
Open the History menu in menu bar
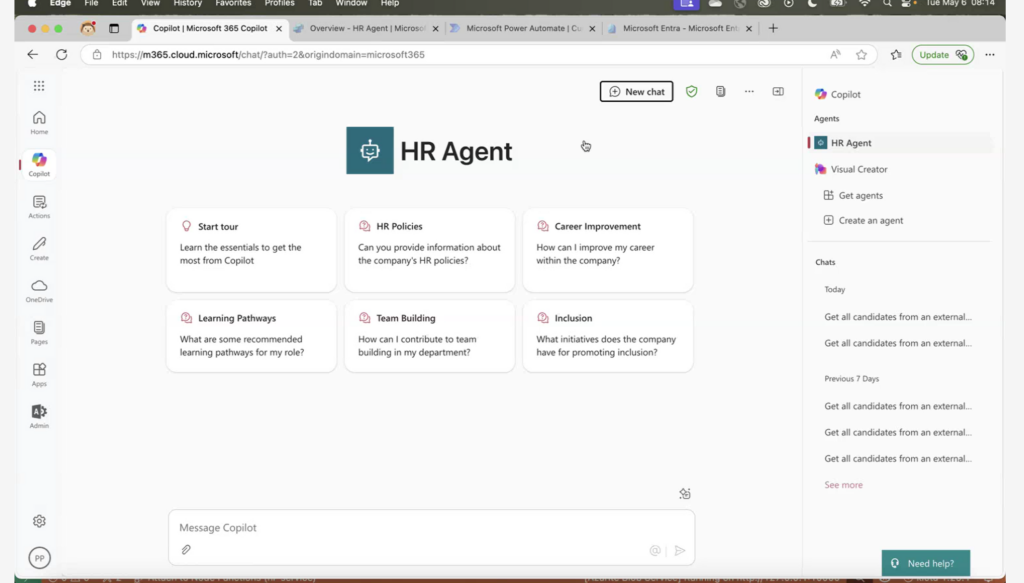point(187,3)
